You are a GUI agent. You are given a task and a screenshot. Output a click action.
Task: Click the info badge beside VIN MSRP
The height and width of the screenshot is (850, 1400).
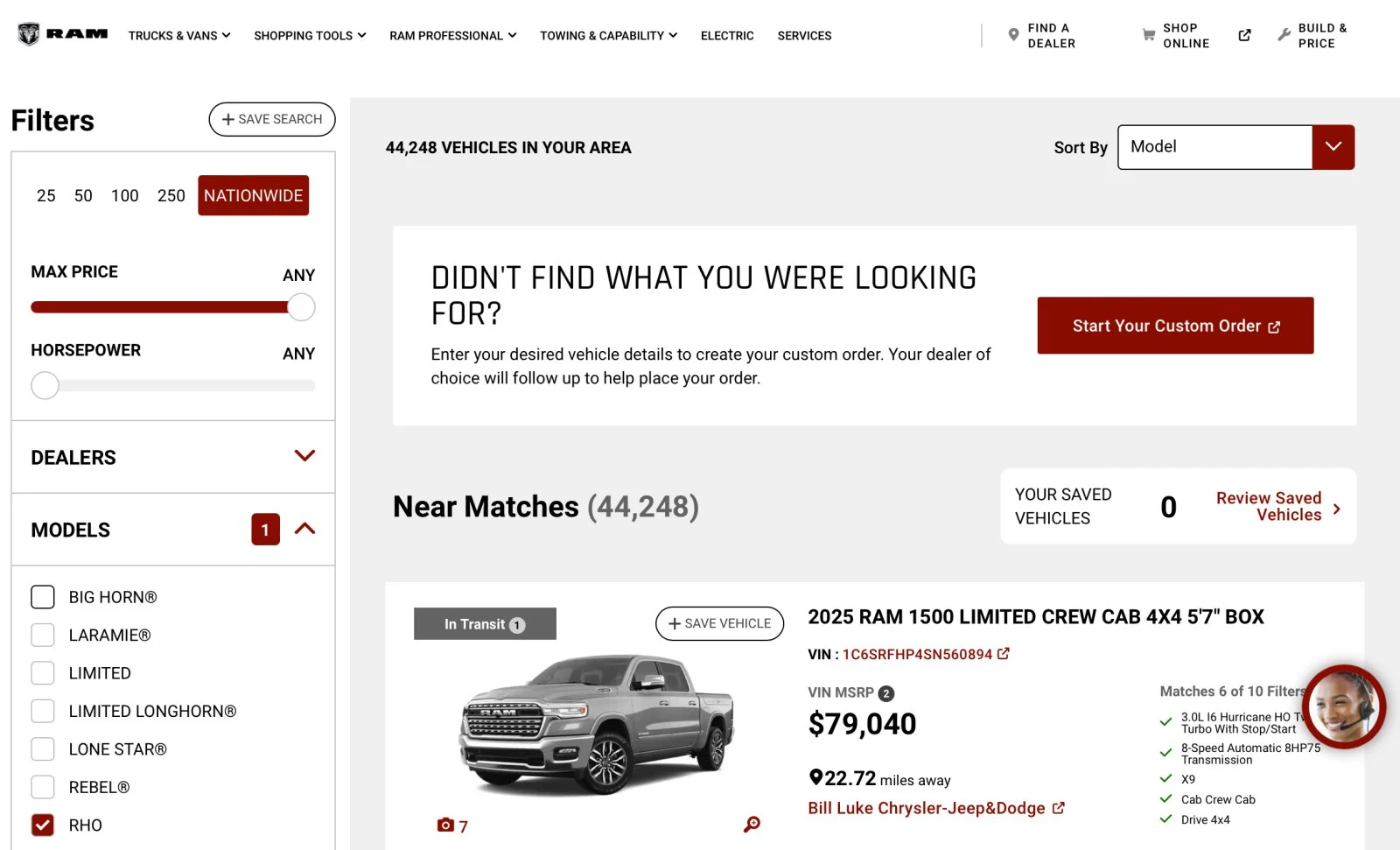tap(885, 693)
